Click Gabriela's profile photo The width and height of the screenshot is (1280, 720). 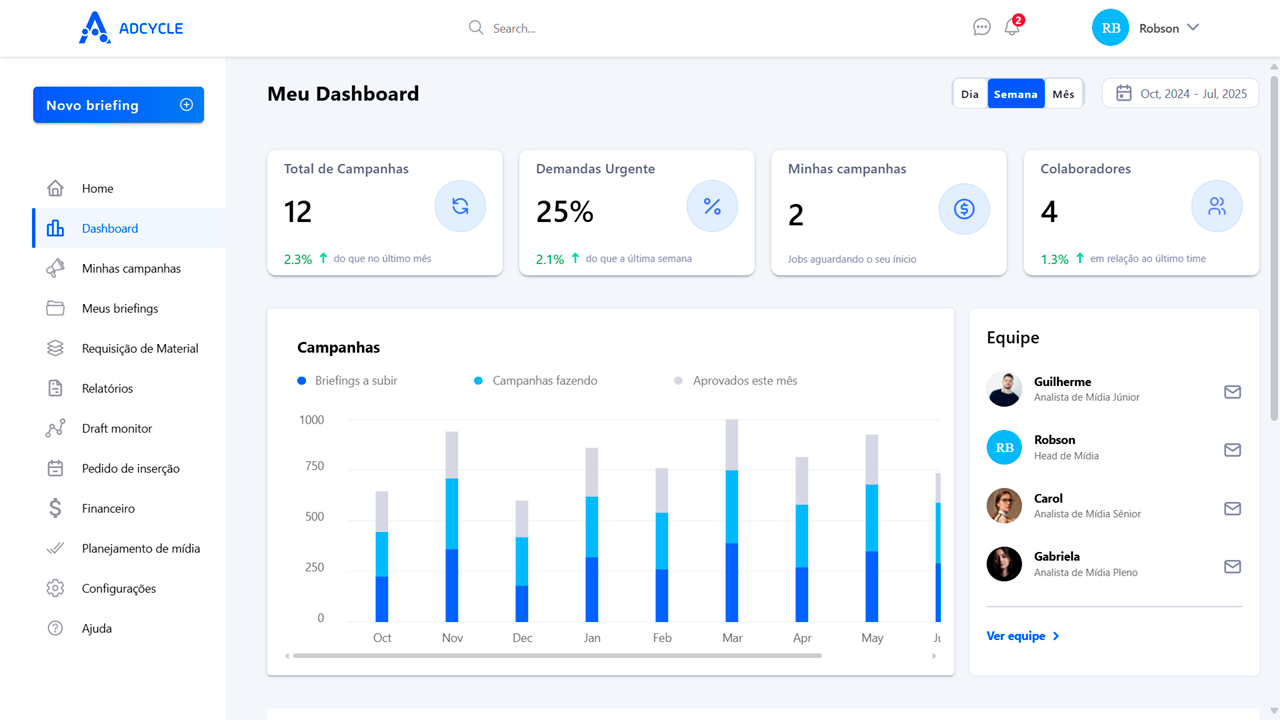[x=1004, y=563]
